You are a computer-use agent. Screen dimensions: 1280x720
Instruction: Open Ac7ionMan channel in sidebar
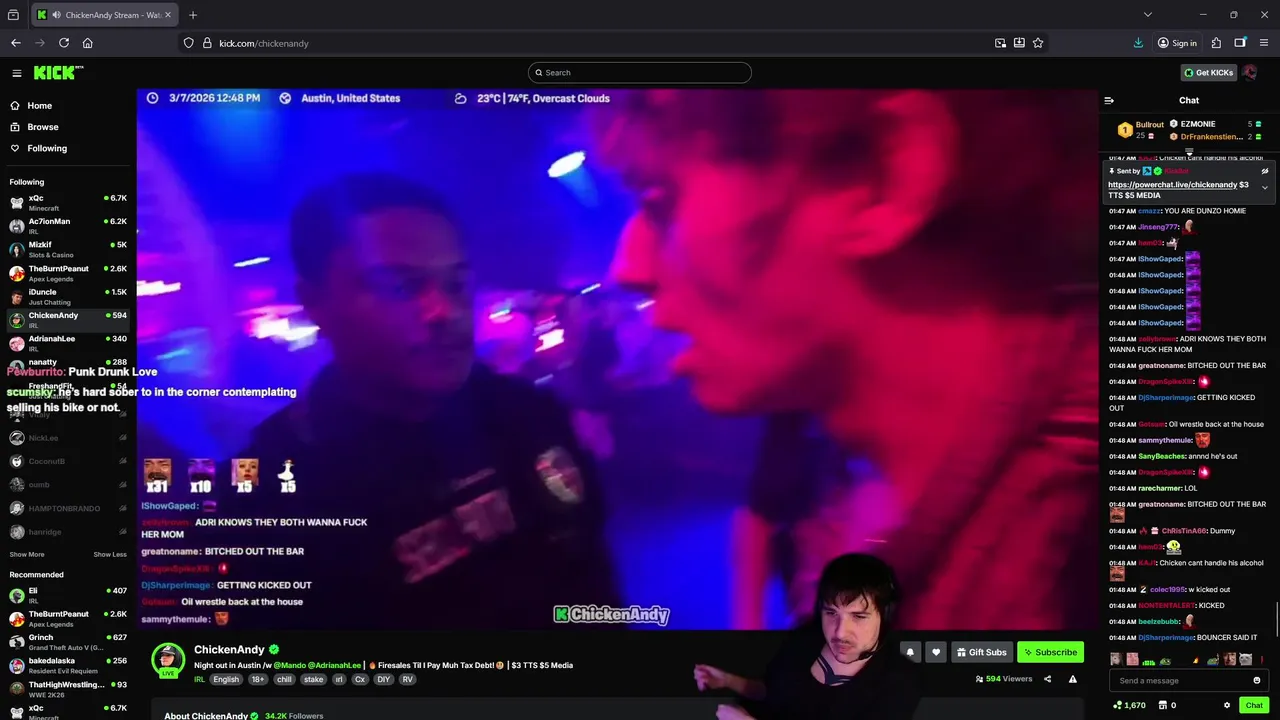68,225
